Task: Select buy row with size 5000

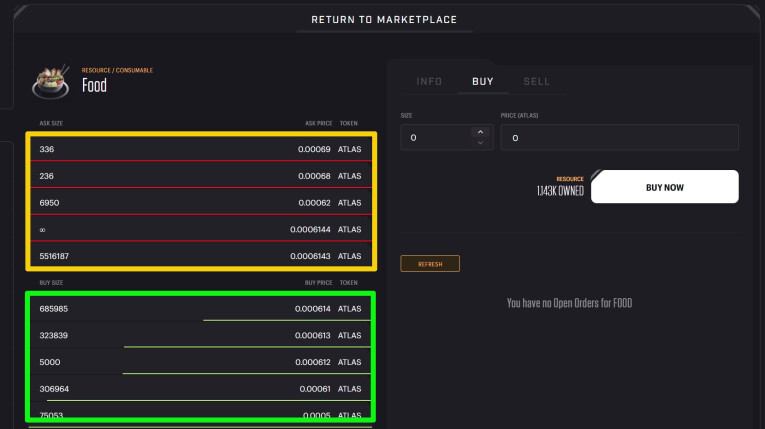Action: 201,362
